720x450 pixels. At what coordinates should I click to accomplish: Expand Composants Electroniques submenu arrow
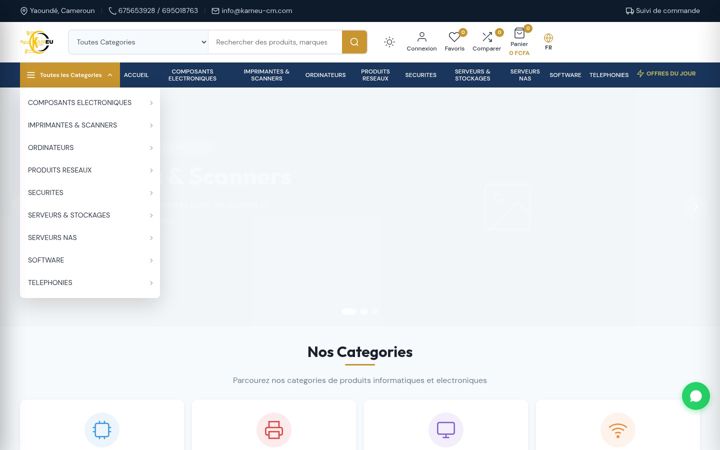click(x=151, y=103)
